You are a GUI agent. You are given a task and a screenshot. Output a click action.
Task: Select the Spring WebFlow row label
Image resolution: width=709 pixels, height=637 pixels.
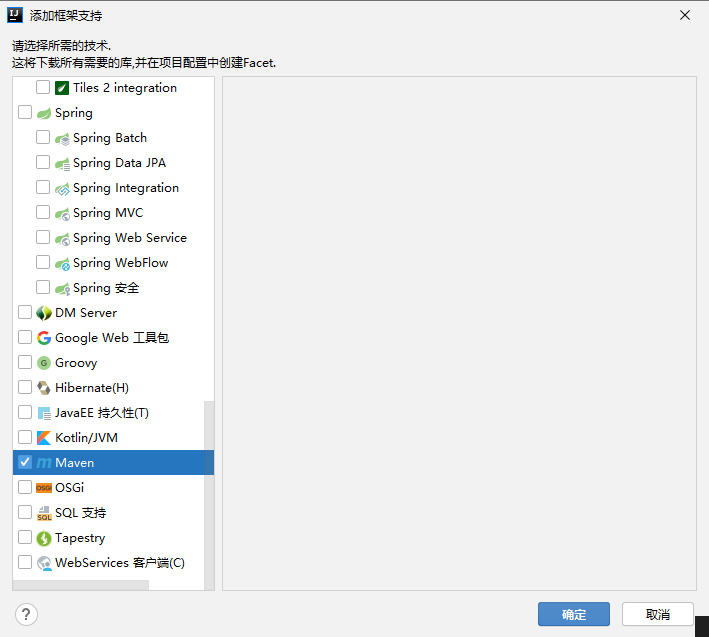[x=121, y=263]
